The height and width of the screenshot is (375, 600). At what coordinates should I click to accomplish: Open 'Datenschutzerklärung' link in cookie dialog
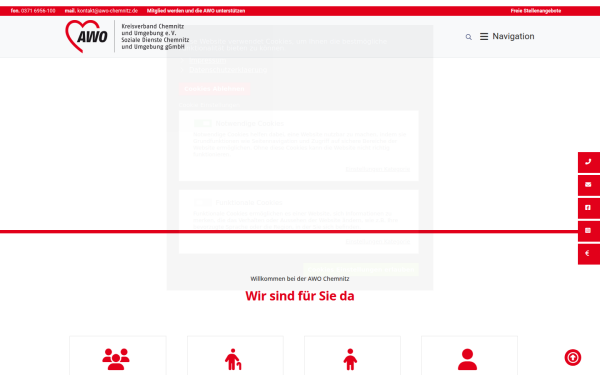228,70
